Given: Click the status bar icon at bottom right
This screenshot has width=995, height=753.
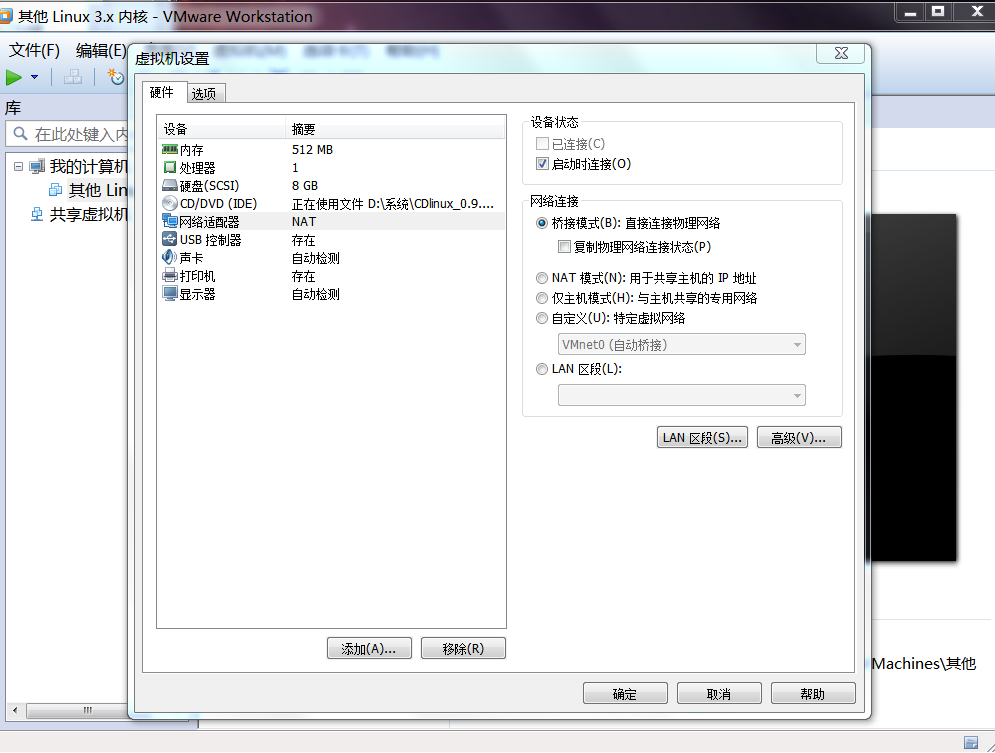Looking at the screenshot, I should pyautogui.click(x=970, y=742).
